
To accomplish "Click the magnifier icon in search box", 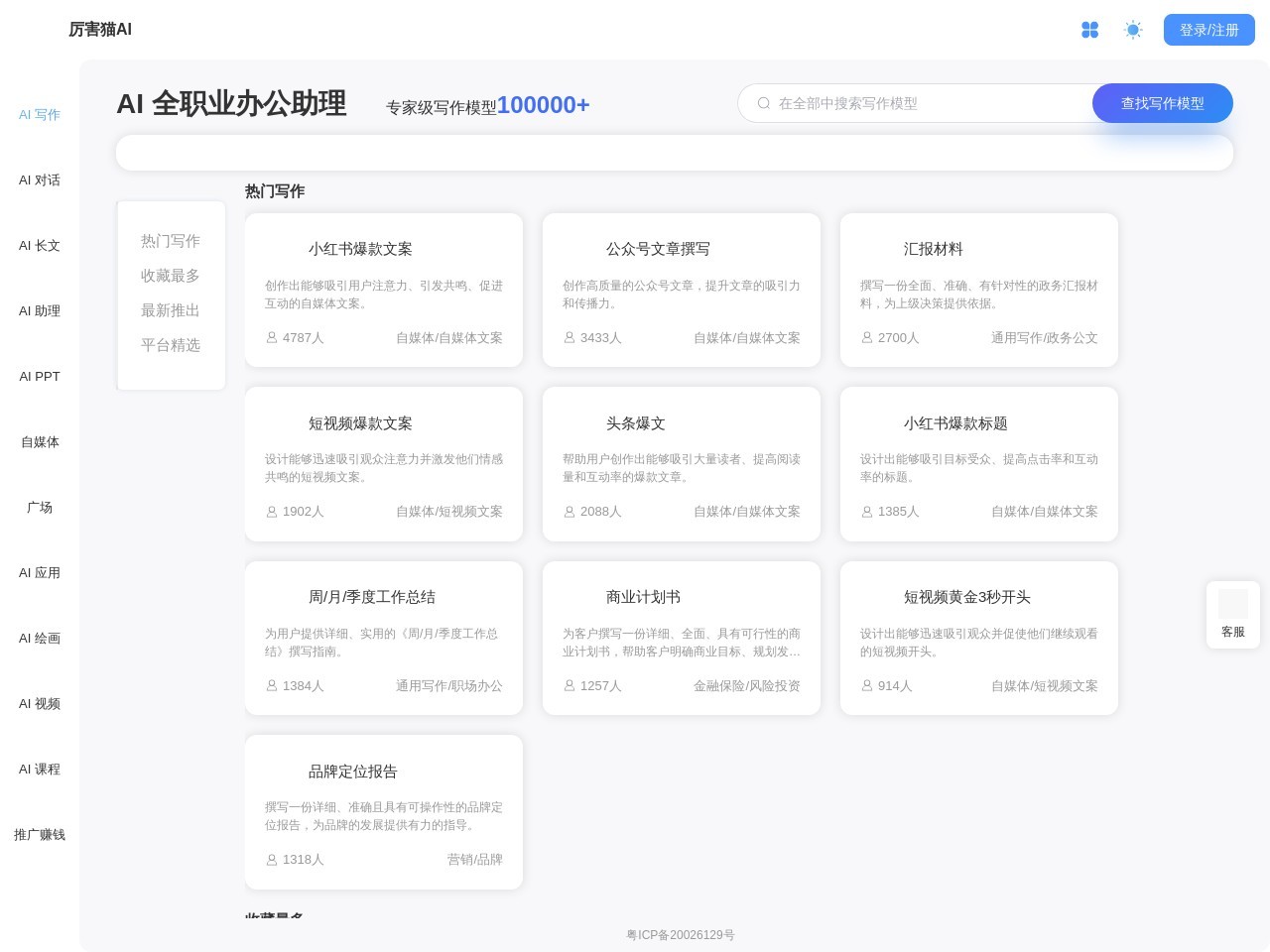I will 764,103.
